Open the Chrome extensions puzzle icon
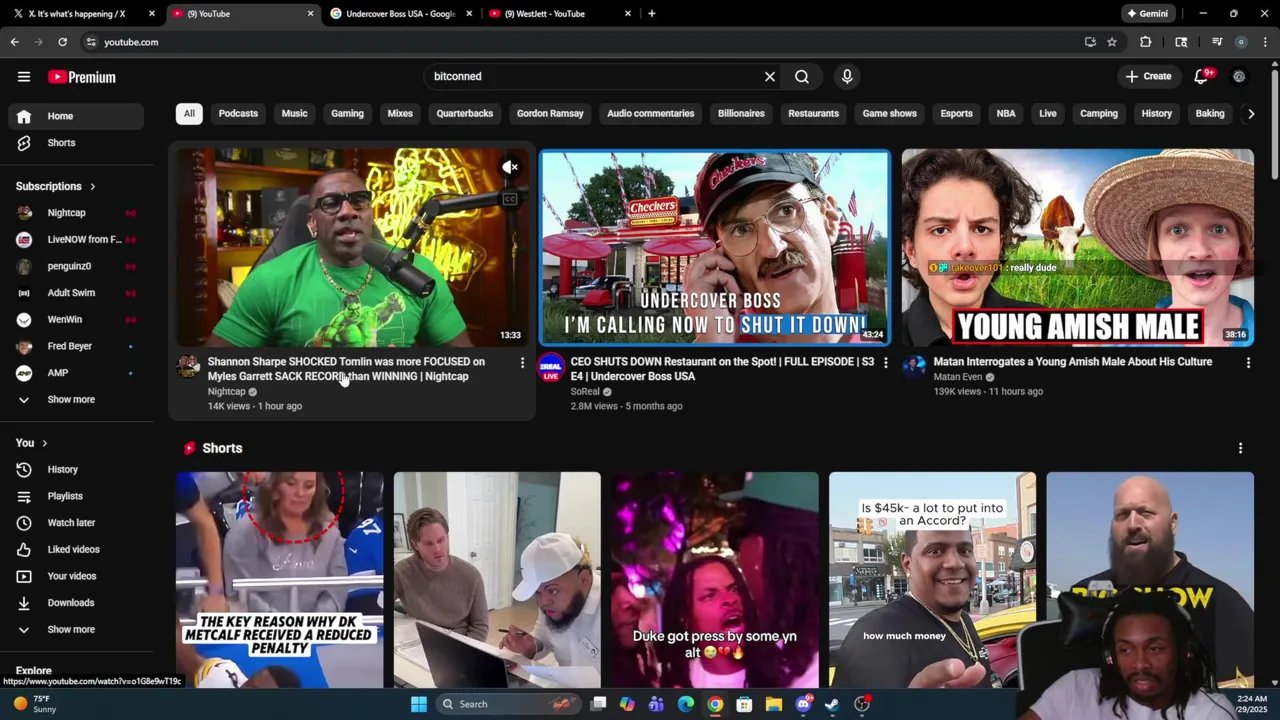 pyautogui.click(x=1146, y=42)
